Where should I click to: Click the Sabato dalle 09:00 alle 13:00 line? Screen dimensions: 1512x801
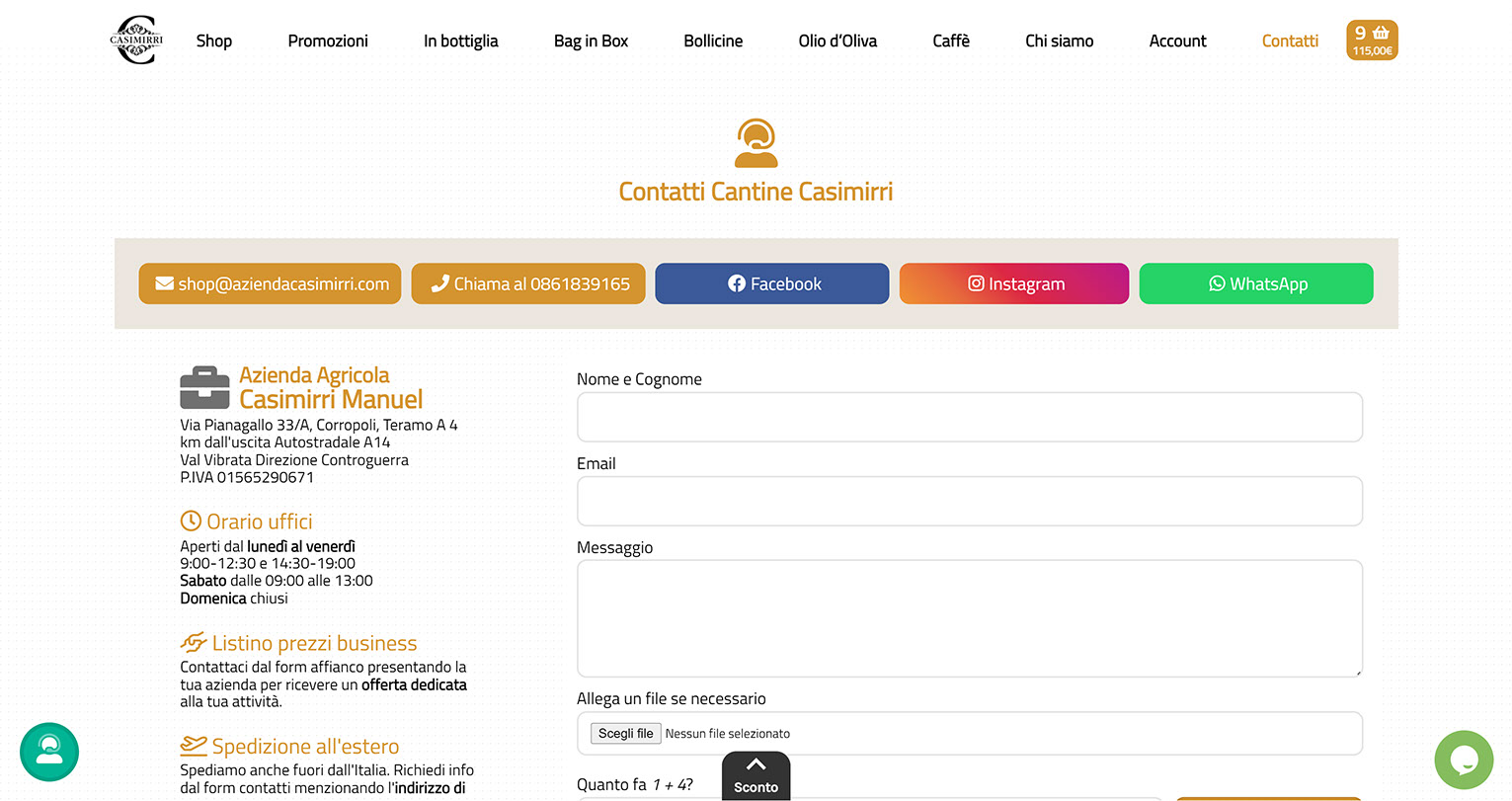point(277,581)
